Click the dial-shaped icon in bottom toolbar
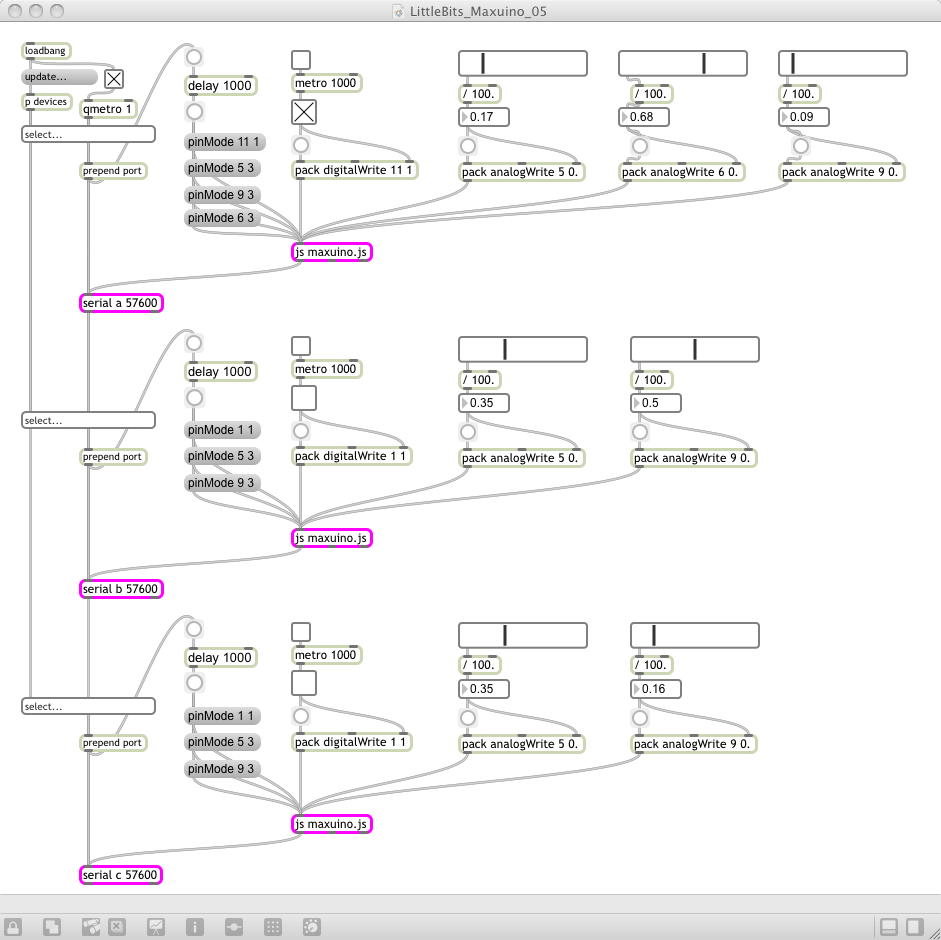This screenshot has height=940, width=941. [x=312, y=926]
